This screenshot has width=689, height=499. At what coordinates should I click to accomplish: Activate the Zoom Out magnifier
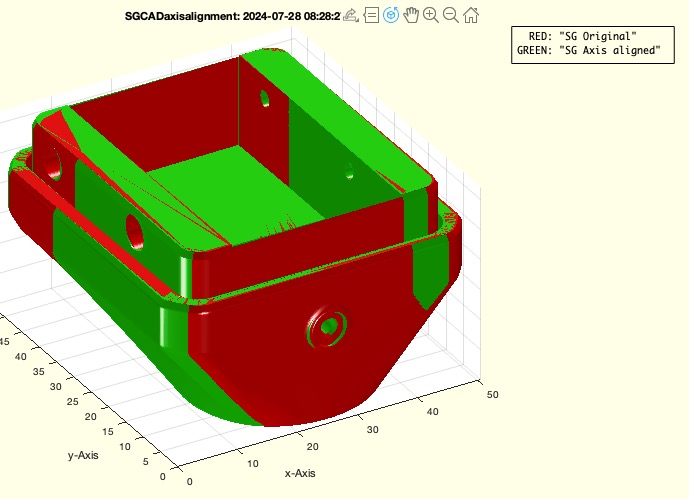click(x=451, y=15)
